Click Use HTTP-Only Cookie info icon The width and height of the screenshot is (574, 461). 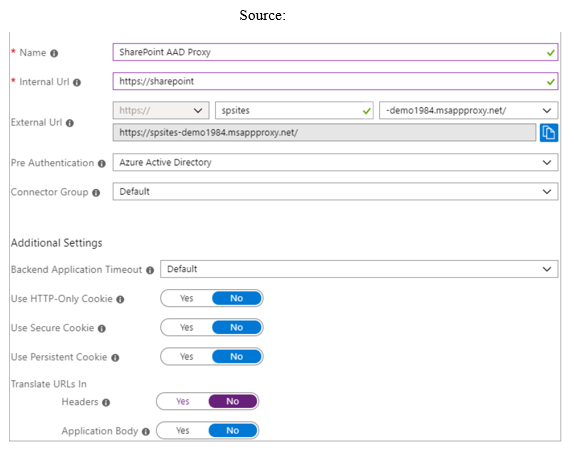coord(120,300)
